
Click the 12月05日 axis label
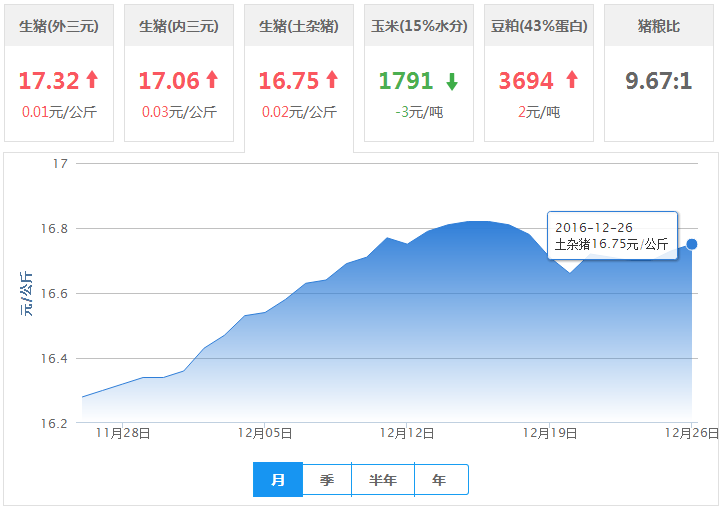(265, 433)
